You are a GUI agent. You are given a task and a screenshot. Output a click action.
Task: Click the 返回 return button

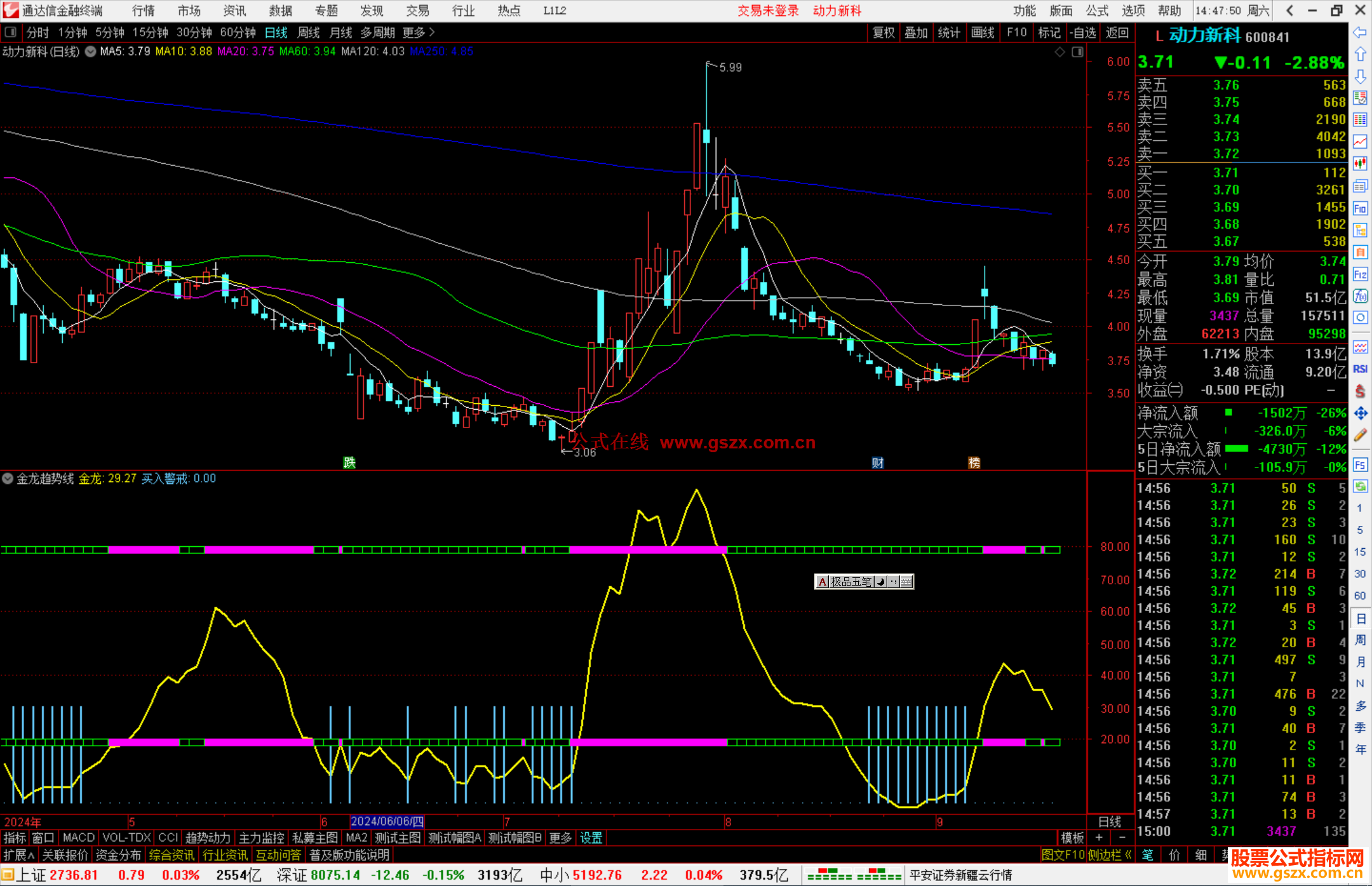(1117, 32)
